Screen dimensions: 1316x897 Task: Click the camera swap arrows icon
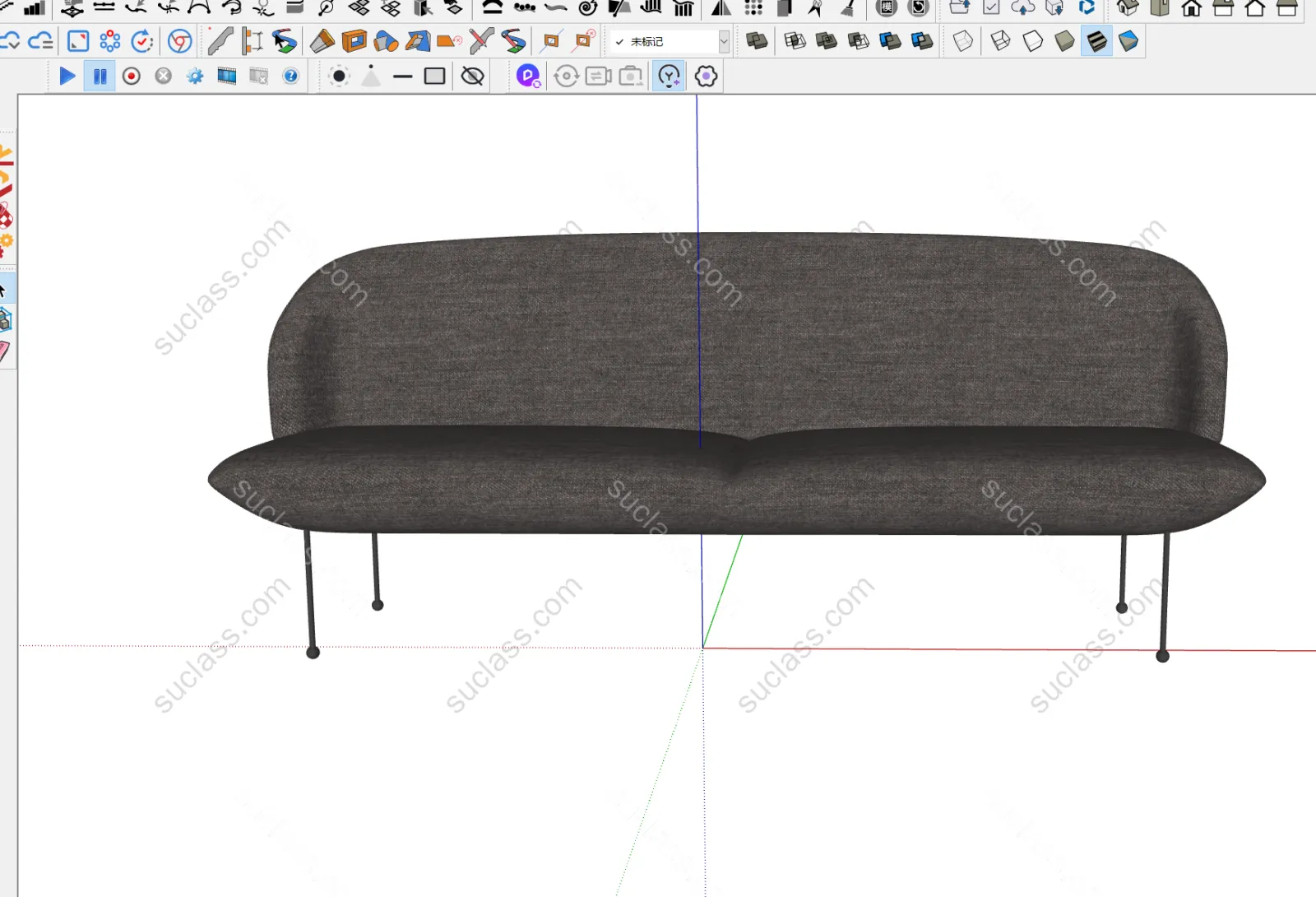point(599,77)
